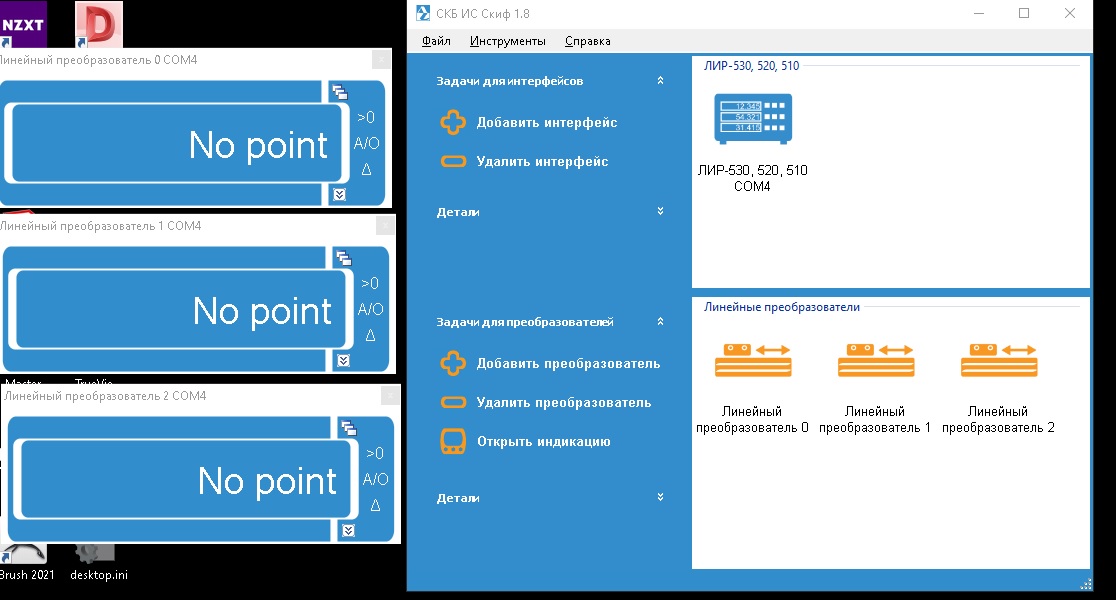Image resolution: width=1116 pixels, height=600 pixels.
Task: Expand converter 0 panel with double-chevron arrow
Action: coord(339,194)
